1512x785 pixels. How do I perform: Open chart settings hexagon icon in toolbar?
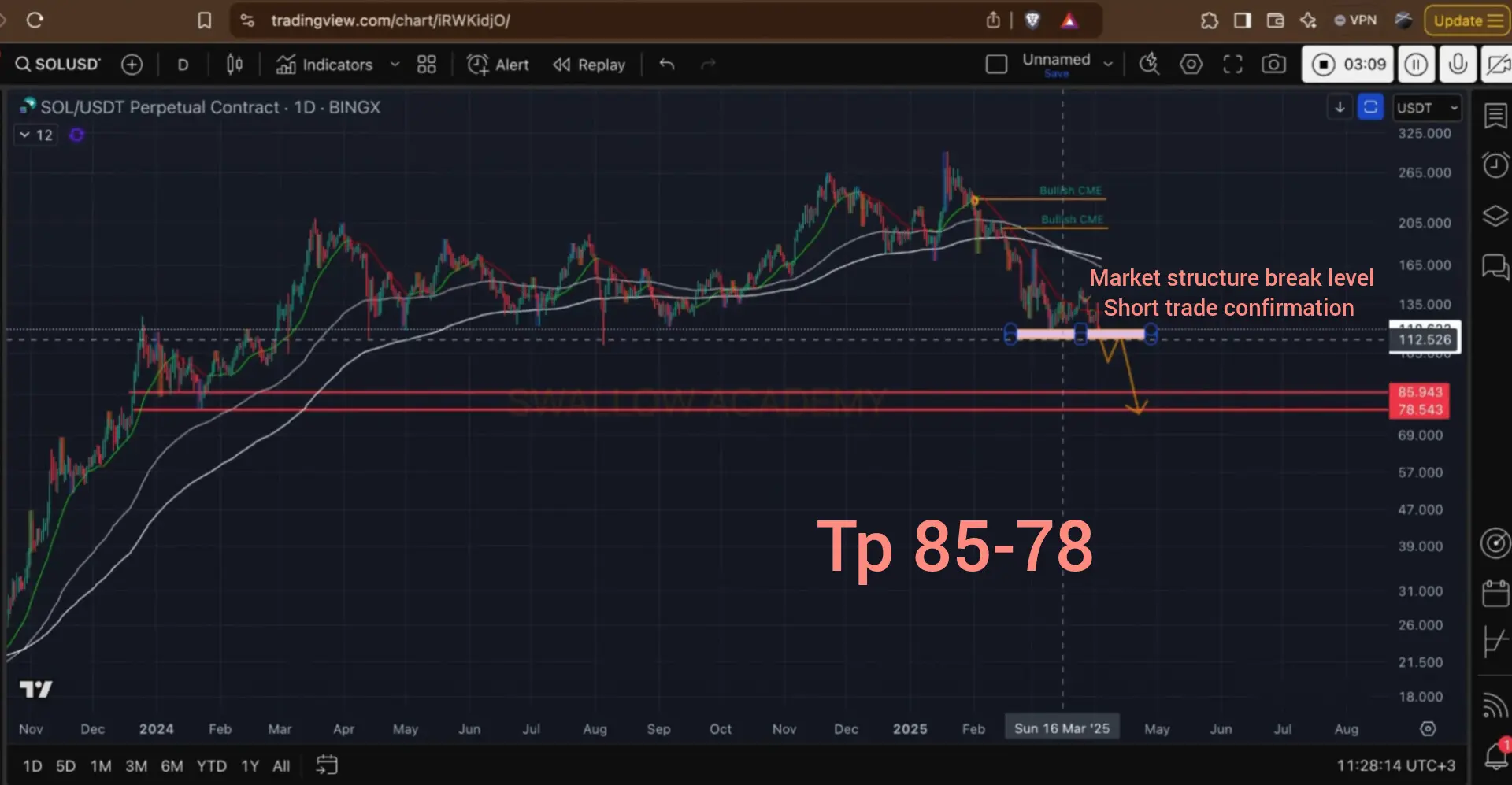pos(1191,65)
